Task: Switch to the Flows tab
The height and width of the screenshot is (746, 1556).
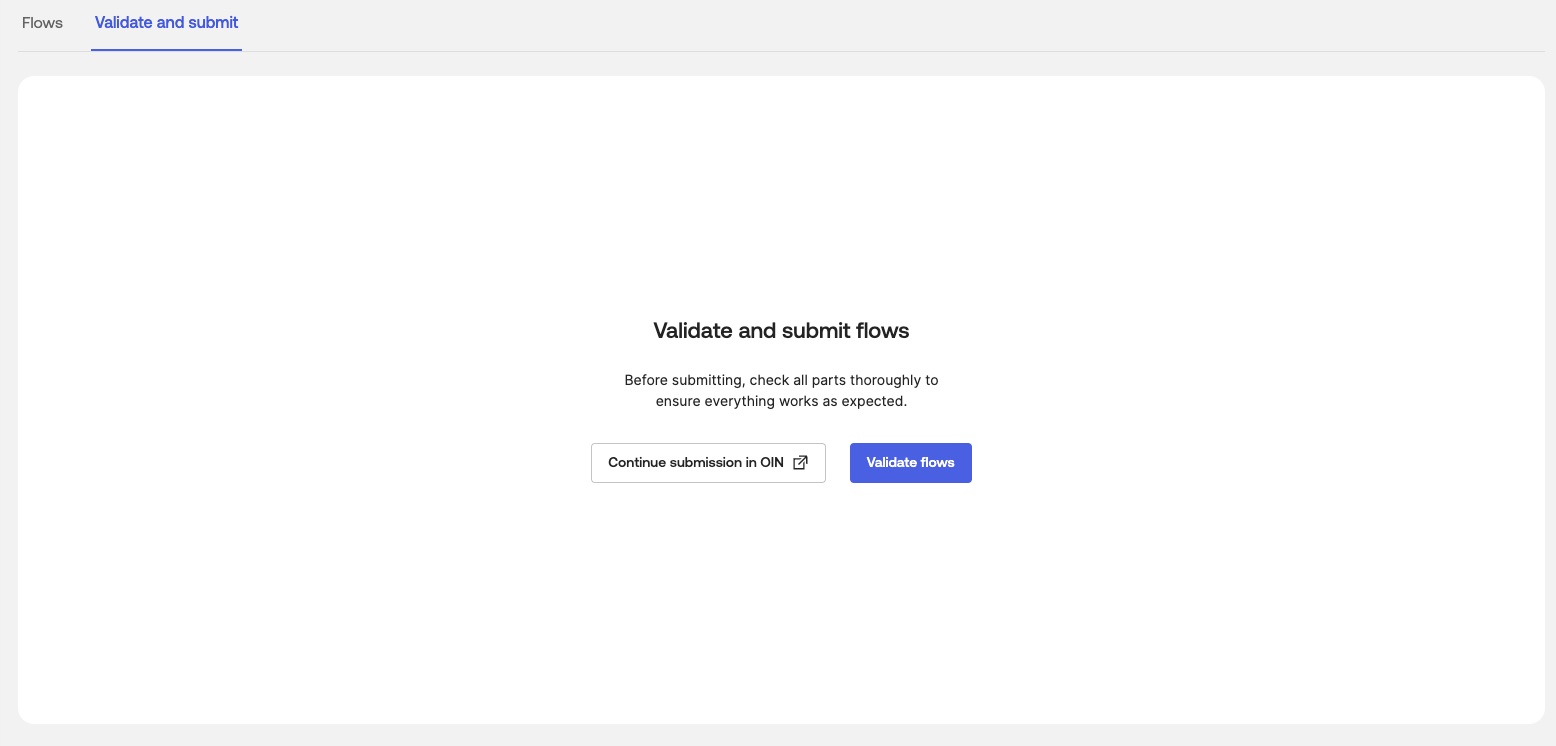Action: click(42, 22)
